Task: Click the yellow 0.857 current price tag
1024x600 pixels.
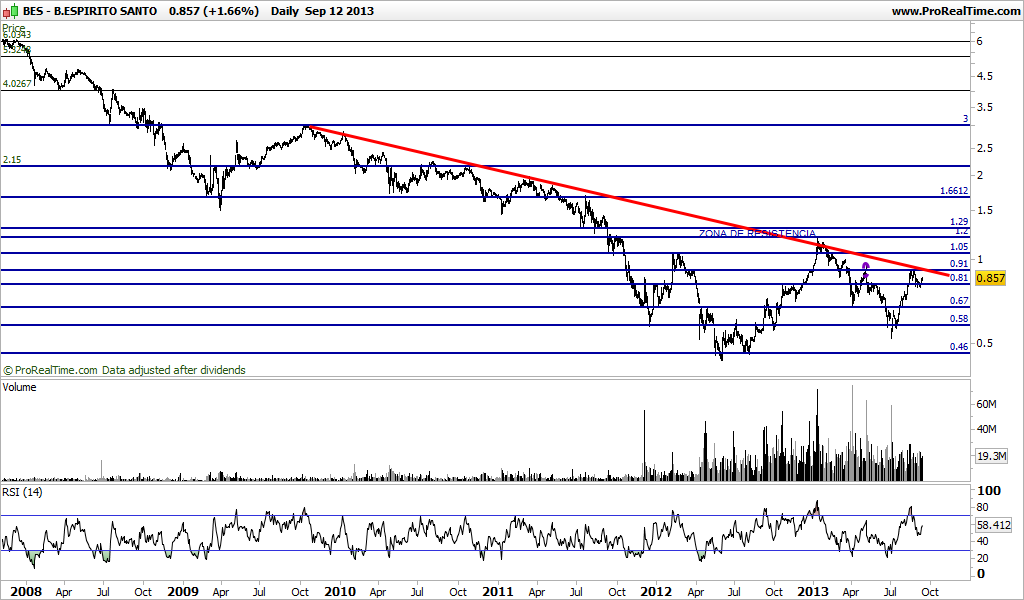Action: click(990, 278)
